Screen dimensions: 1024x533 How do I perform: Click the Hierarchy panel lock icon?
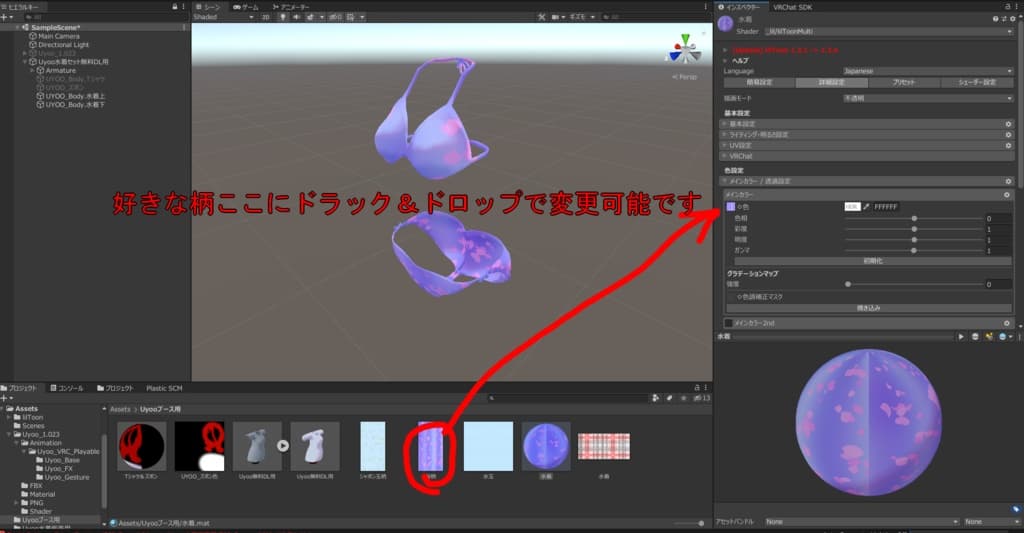tap(175, 7)
